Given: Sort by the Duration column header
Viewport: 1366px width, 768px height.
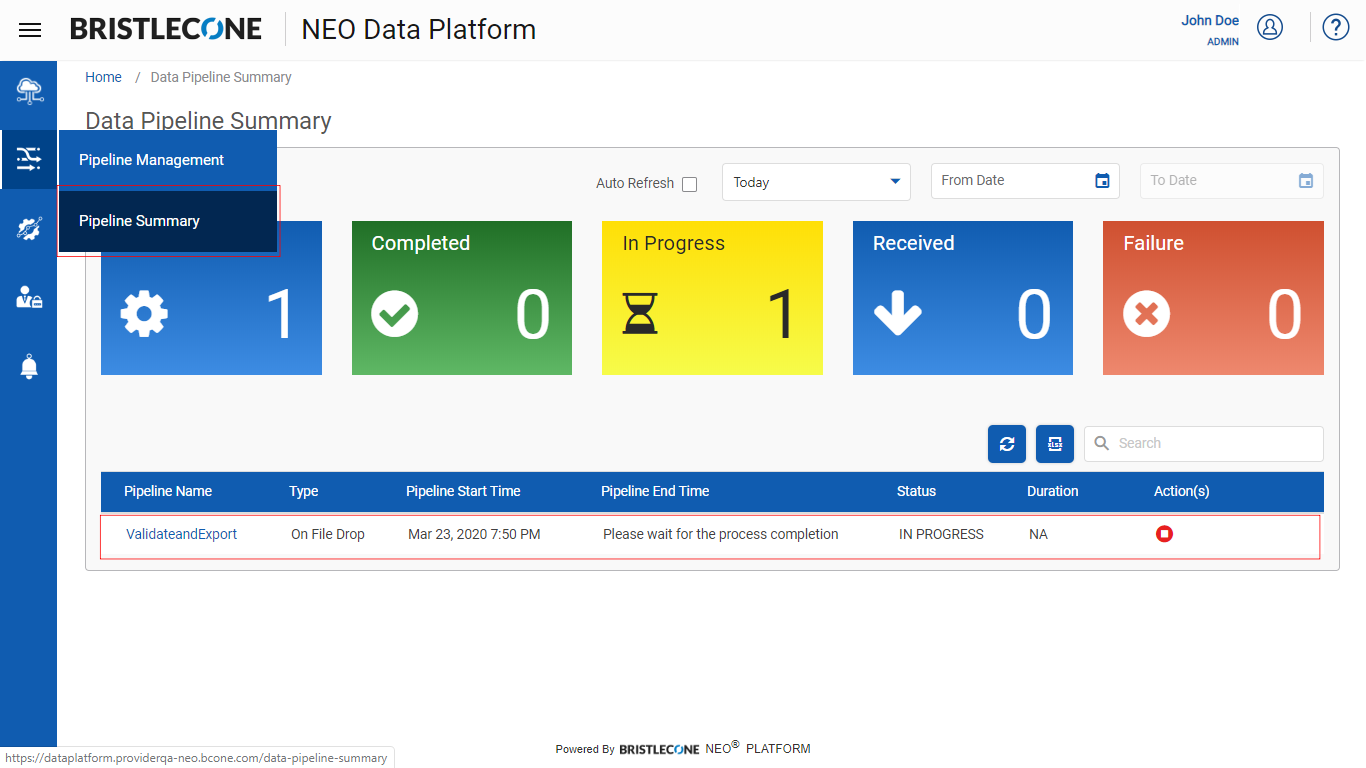Looking at the screenshot, I should tap(1053, 491).
